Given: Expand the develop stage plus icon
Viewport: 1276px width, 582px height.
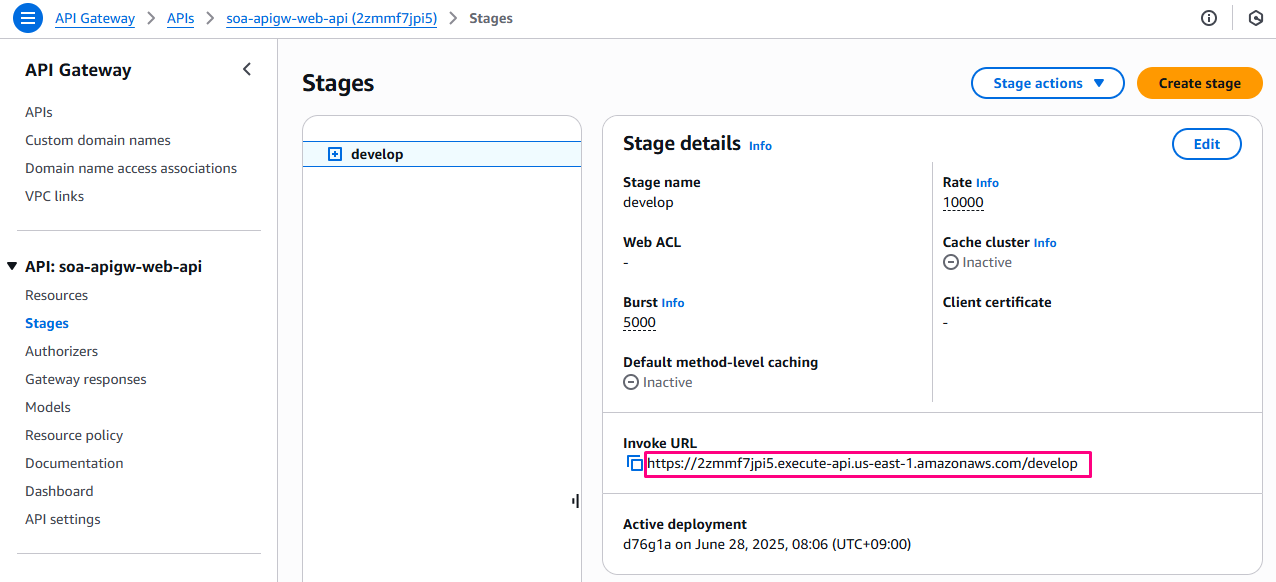Looking at the screenshot, I should pos(335,154).
